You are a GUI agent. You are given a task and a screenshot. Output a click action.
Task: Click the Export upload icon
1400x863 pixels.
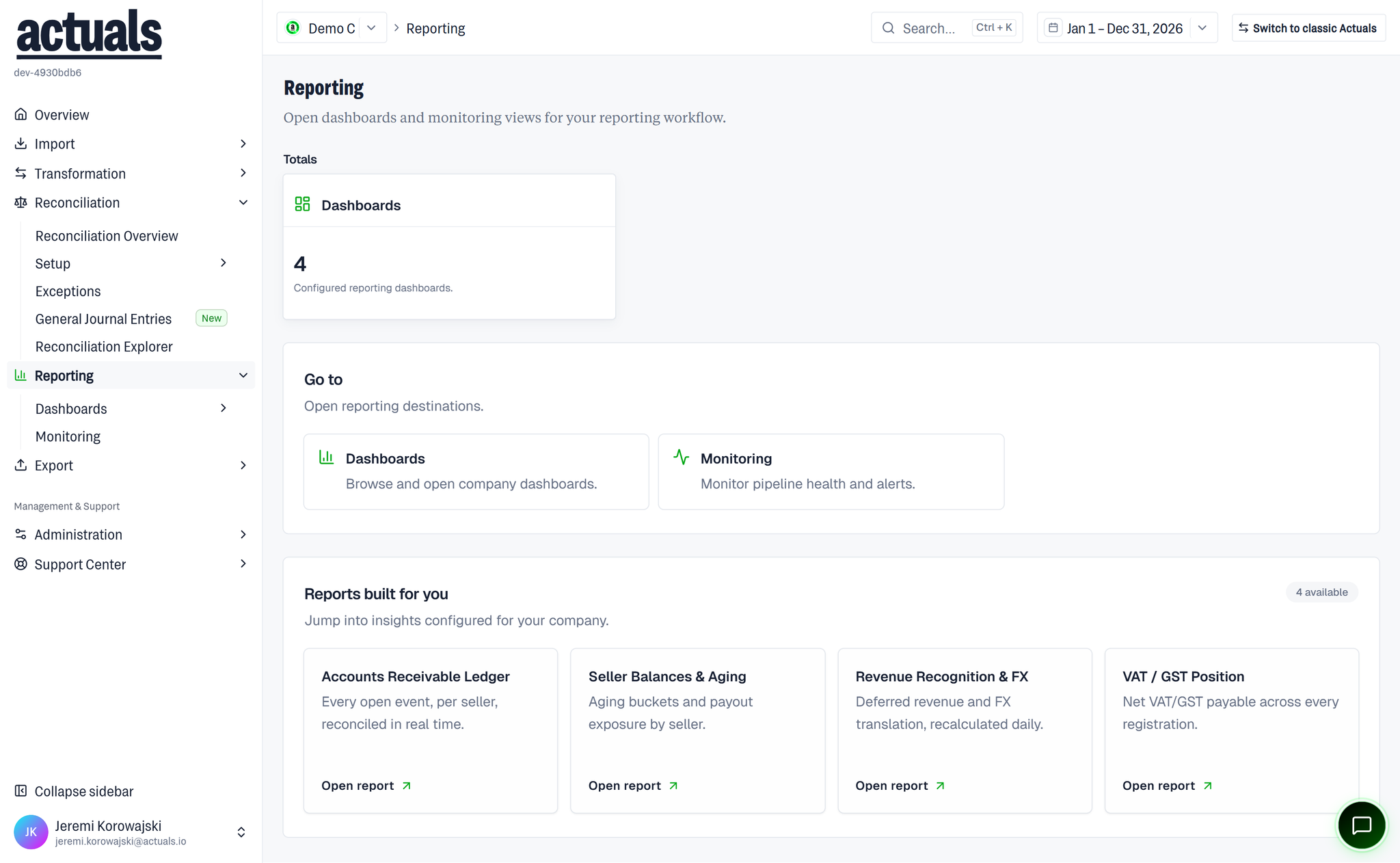click(x=21, y=465)
